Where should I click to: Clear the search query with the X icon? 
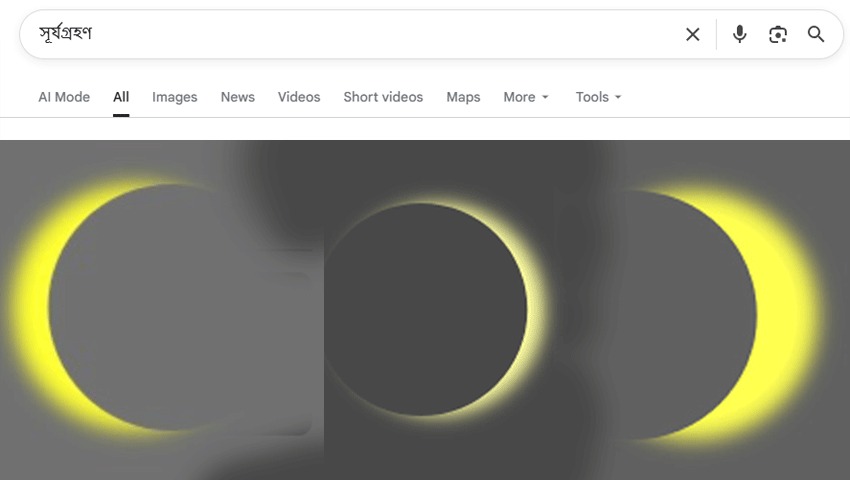point(692,35)
